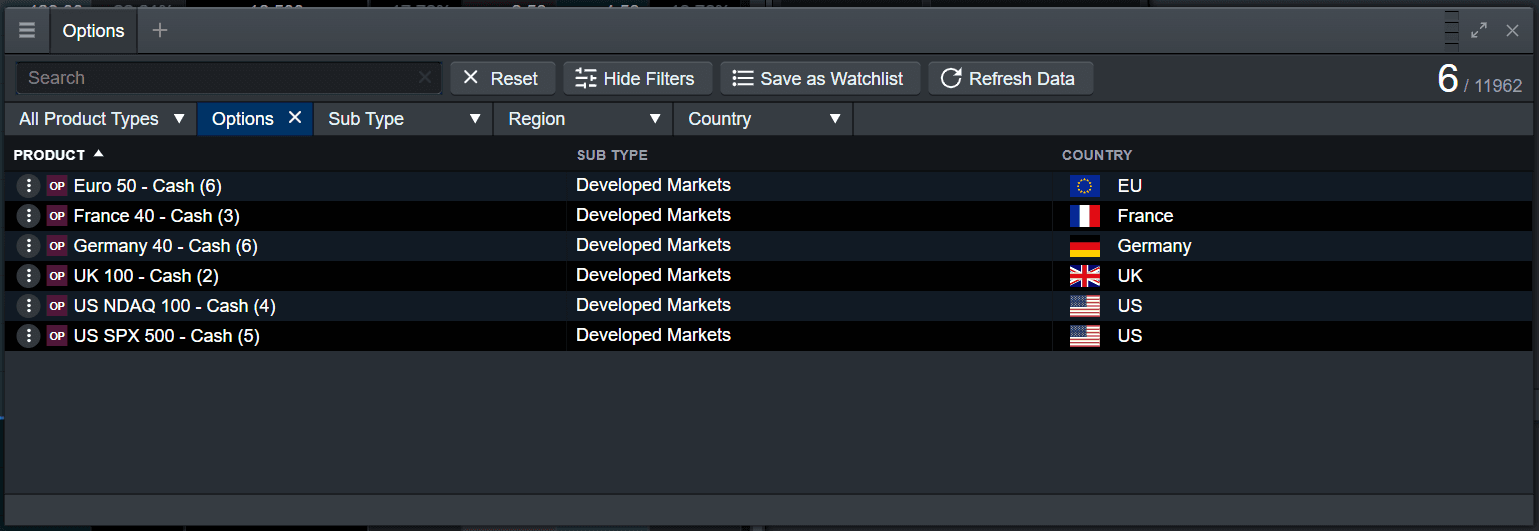Screen dimensions: 1539x531
Task: Click Save as Watchlist
Action: pos(818,78)
